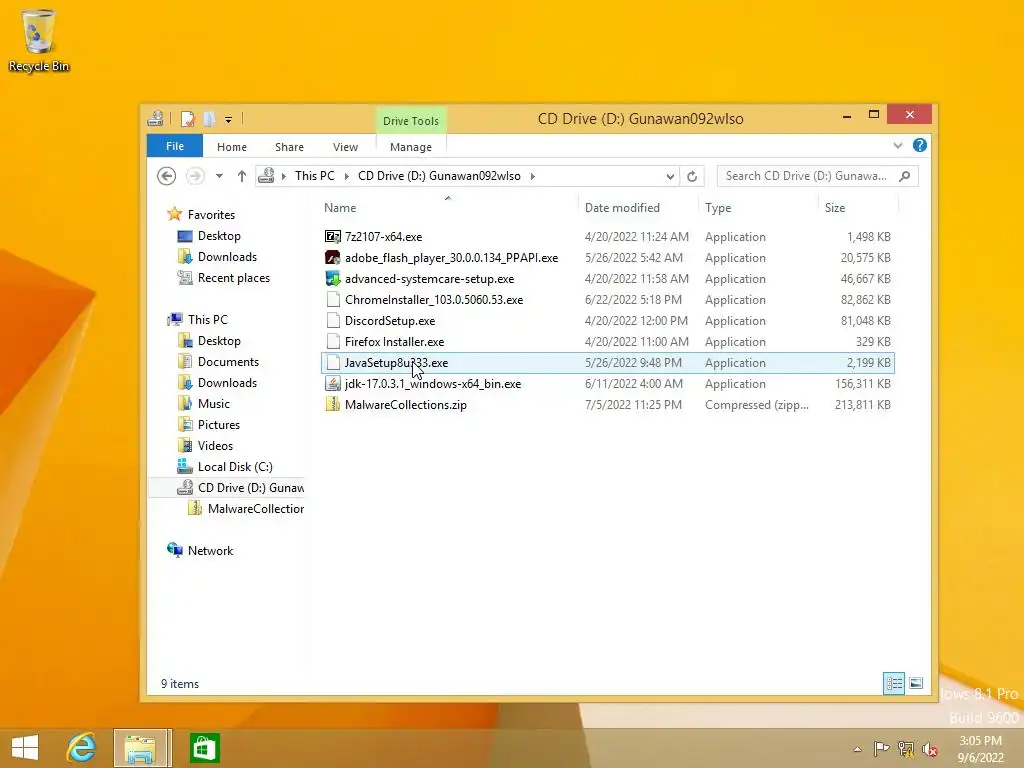Open MalwareCollections in navigation tree
The height and width of the screenshot is (768, 1024).
[246, 509]
